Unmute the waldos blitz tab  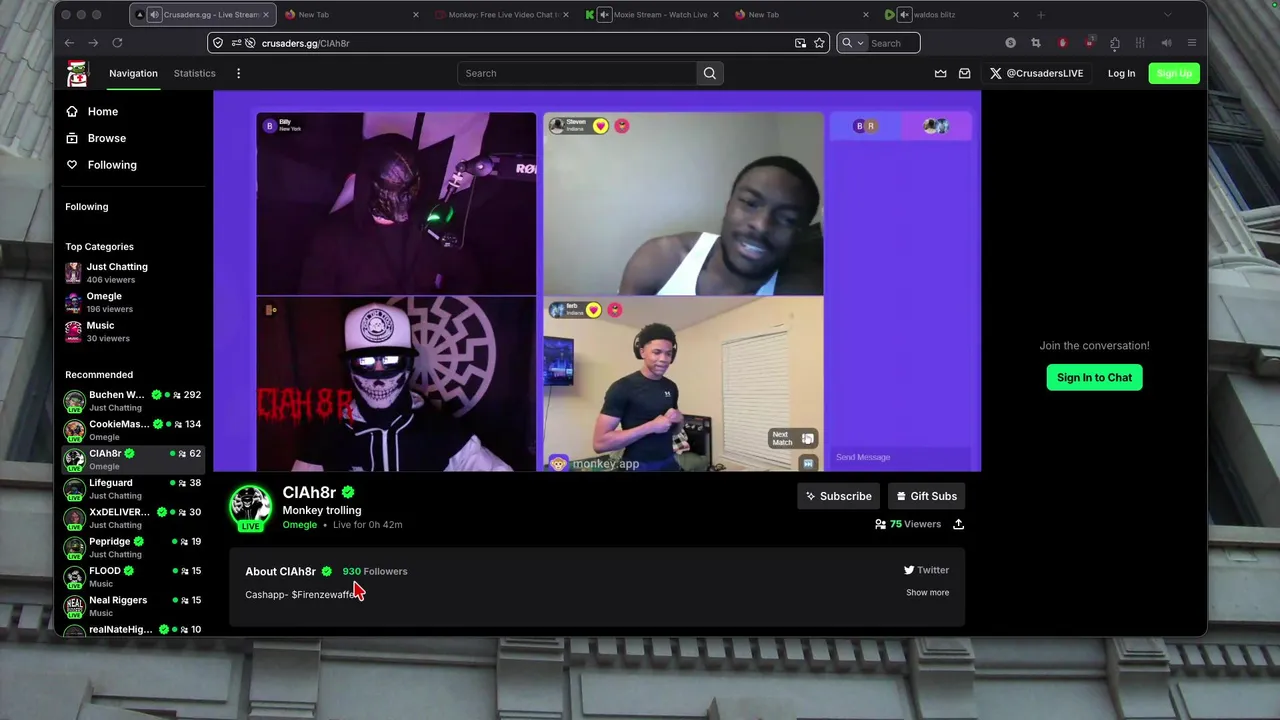904,15
